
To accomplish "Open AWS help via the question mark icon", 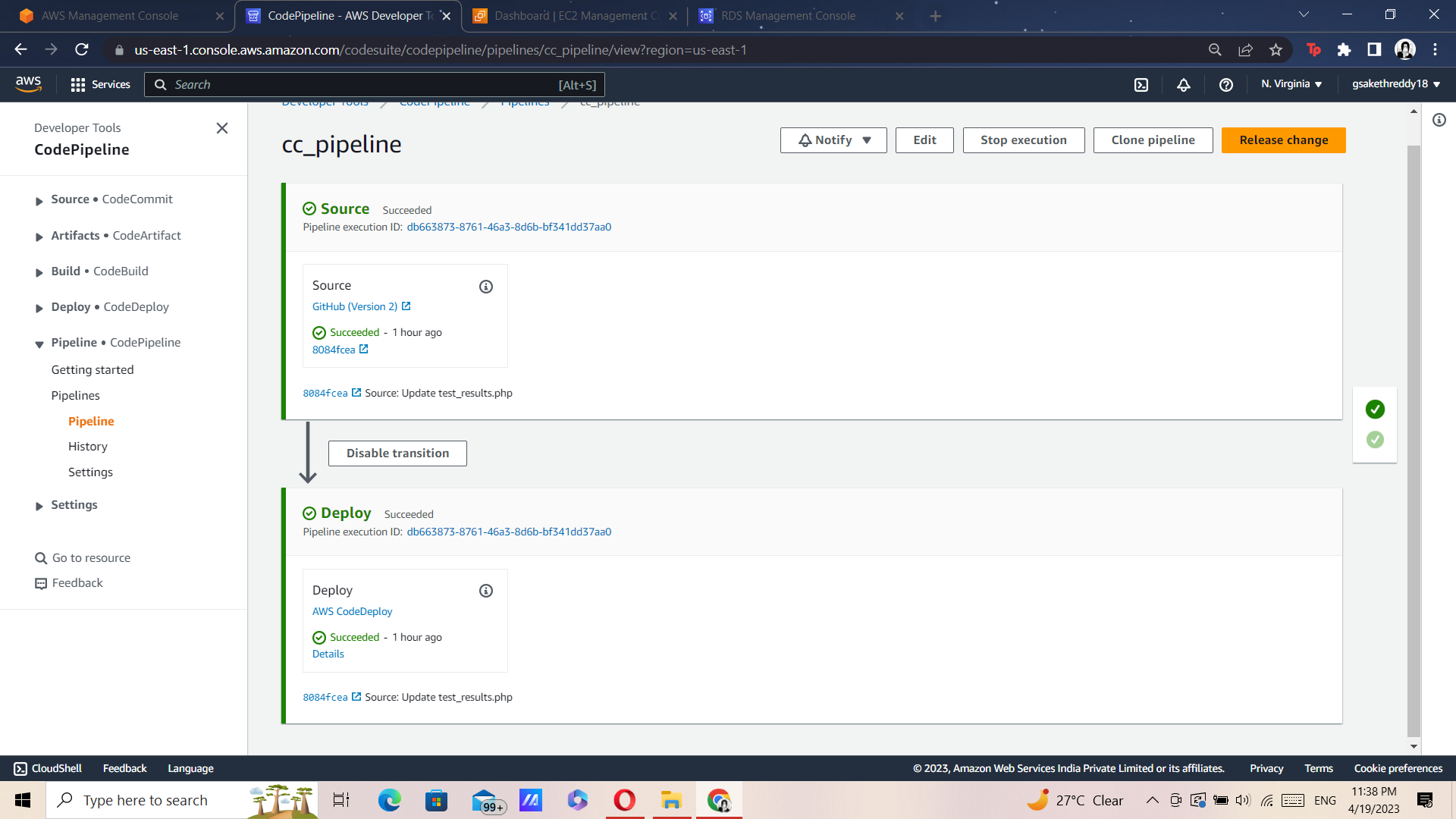I will coord(1226,84).
